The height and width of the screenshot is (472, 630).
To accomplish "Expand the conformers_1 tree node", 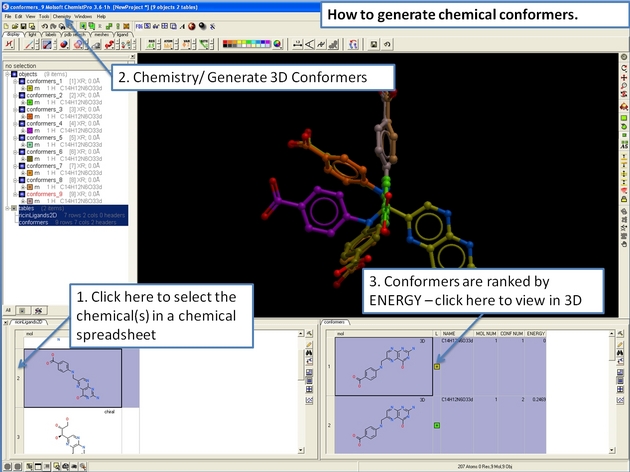I will (13, 81).
